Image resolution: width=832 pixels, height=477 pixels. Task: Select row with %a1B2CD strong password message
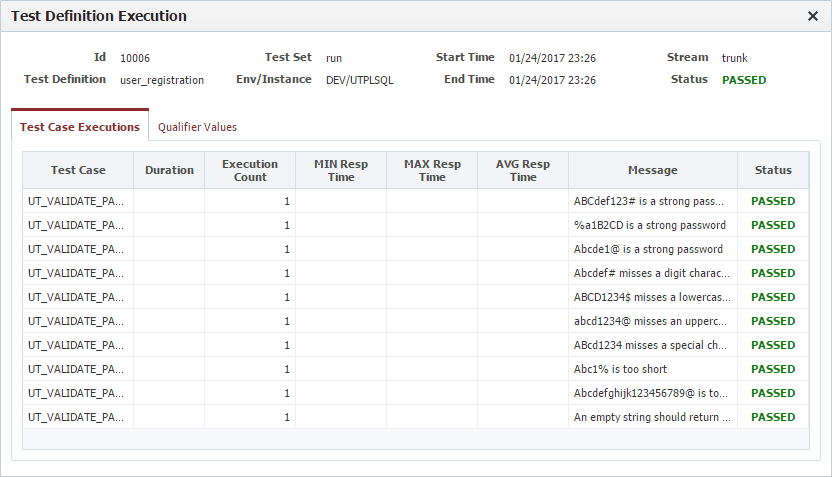pyautogui.click(x=415, y=225)
